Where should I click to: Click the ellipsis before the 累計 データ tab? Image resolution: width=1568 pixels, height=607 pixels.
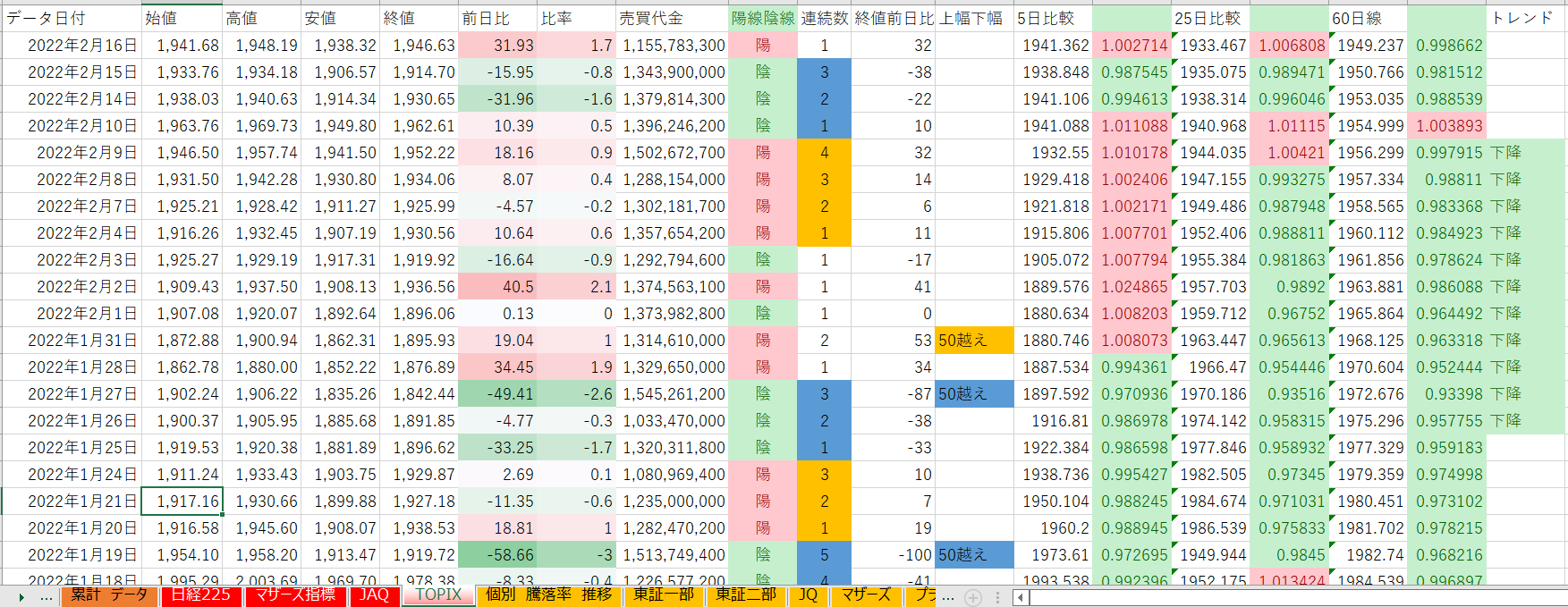pos(47,596)
